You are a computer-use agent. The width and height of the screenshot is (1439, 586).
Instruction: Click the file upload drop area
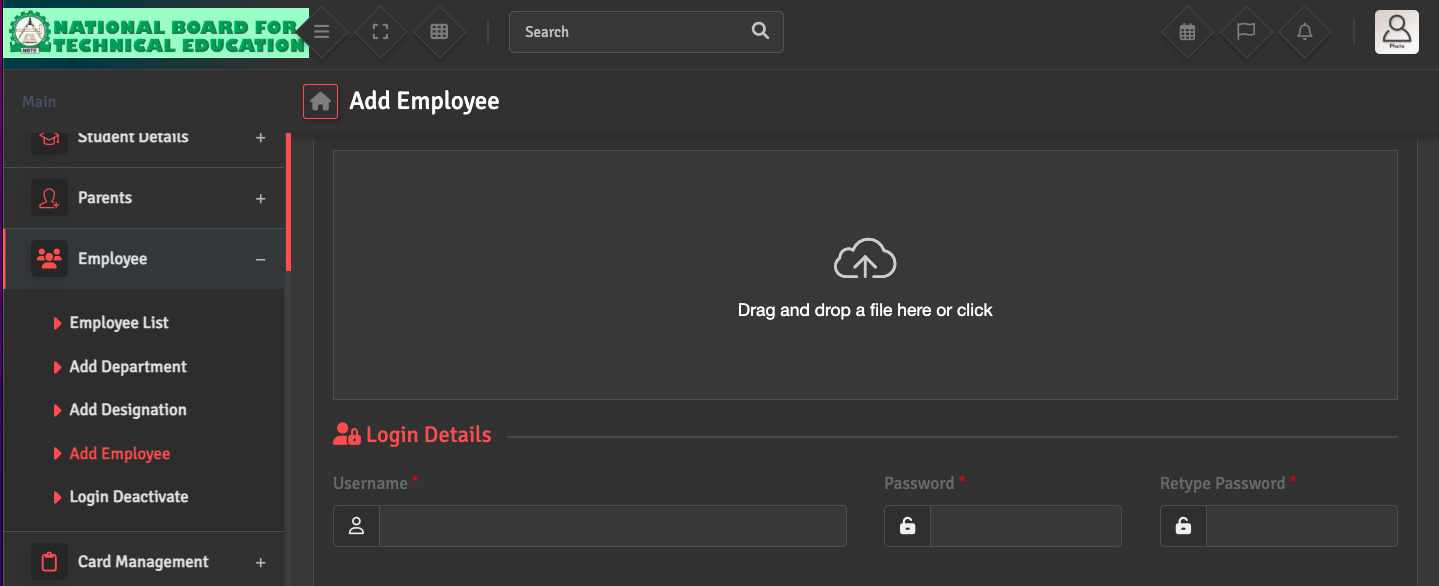(865, 275)
